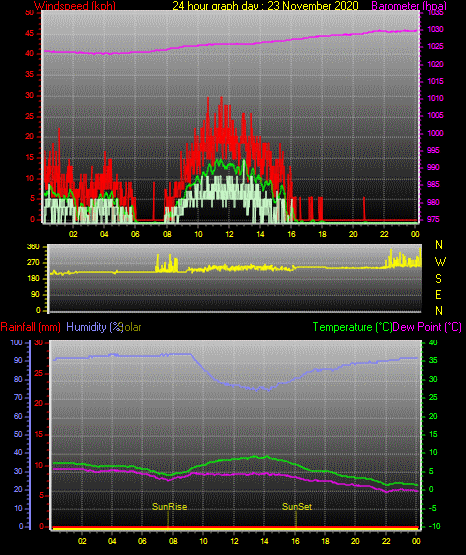Screen dimensions: 466x555
Task: Click the 'Dew Point (°C)' legend label
Action: click(x=427, y=327)
